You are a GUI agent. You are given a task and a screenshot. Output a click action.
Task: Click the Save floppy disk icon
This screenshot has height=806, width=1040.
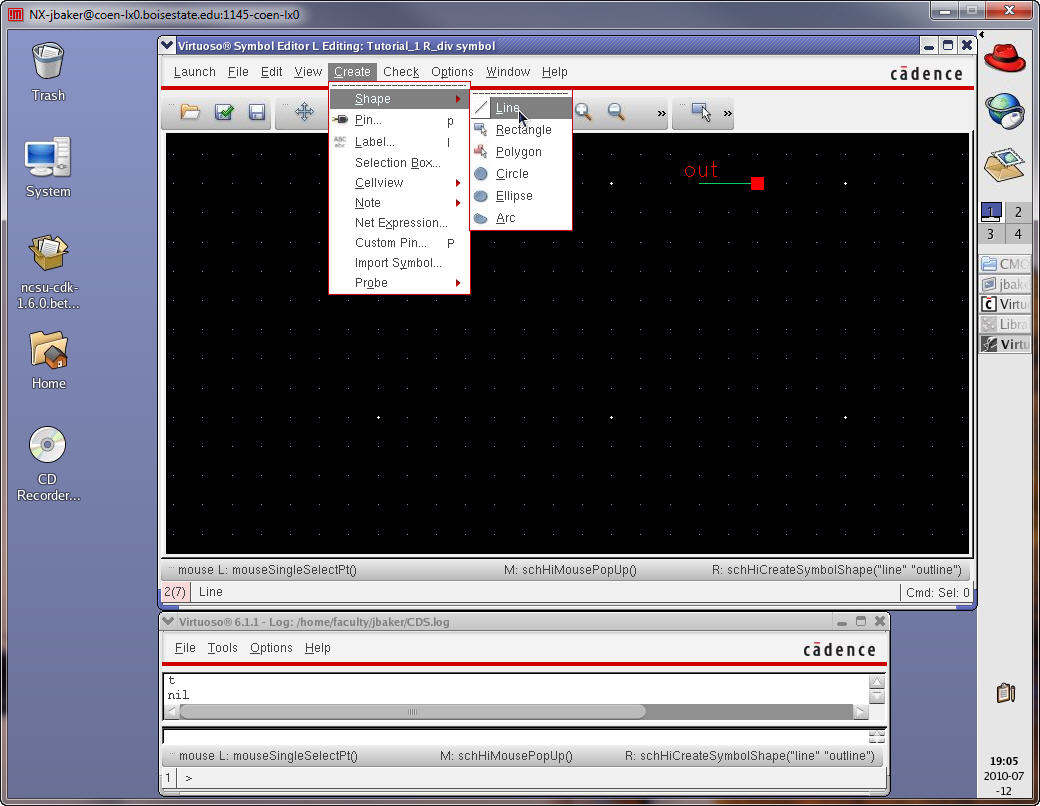(257, 113)
